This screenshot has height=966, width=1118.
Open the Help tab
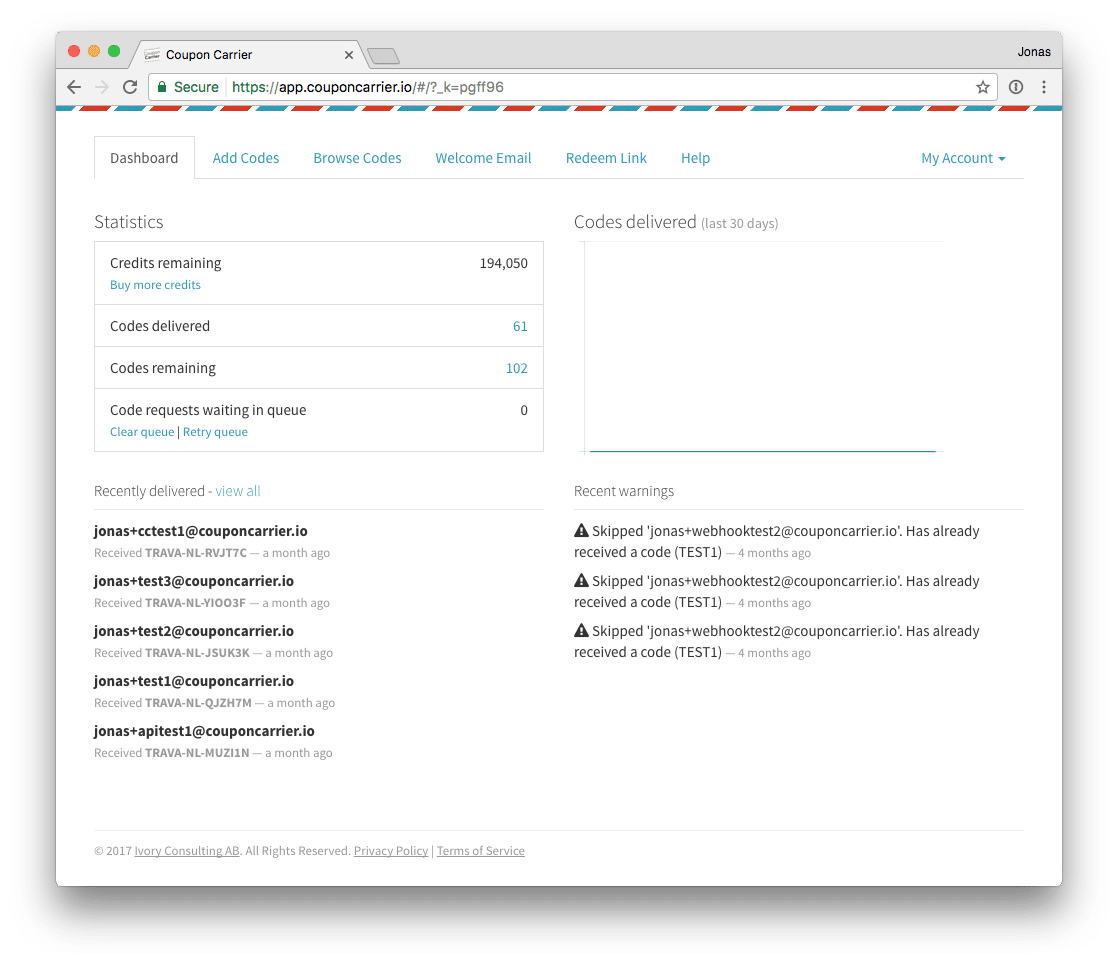[x=695, y=158]
